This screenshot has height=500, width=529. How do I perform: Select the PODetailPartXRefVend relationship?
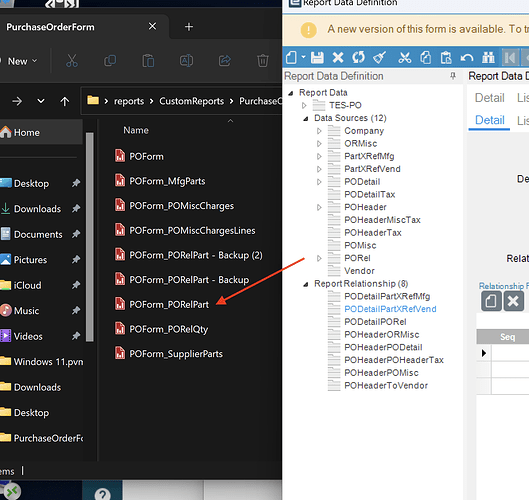tap(390, 309)
